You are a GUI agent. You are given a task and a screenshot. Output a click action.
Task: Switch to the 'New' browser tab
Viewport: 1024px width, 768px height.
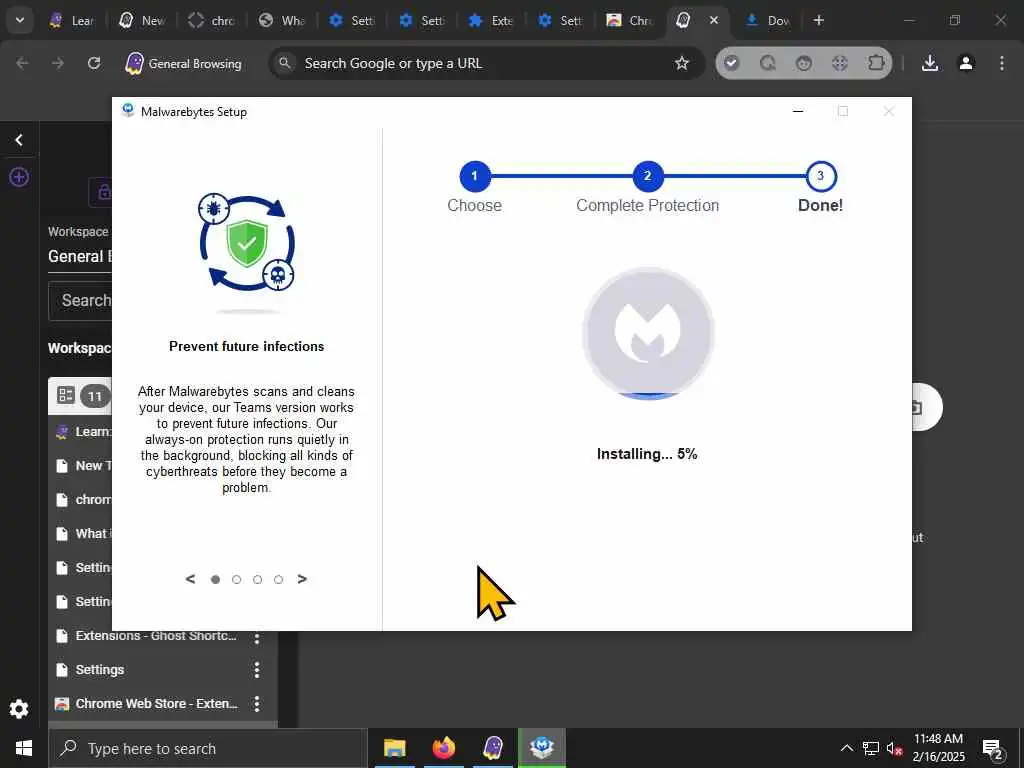click(143, 20)
